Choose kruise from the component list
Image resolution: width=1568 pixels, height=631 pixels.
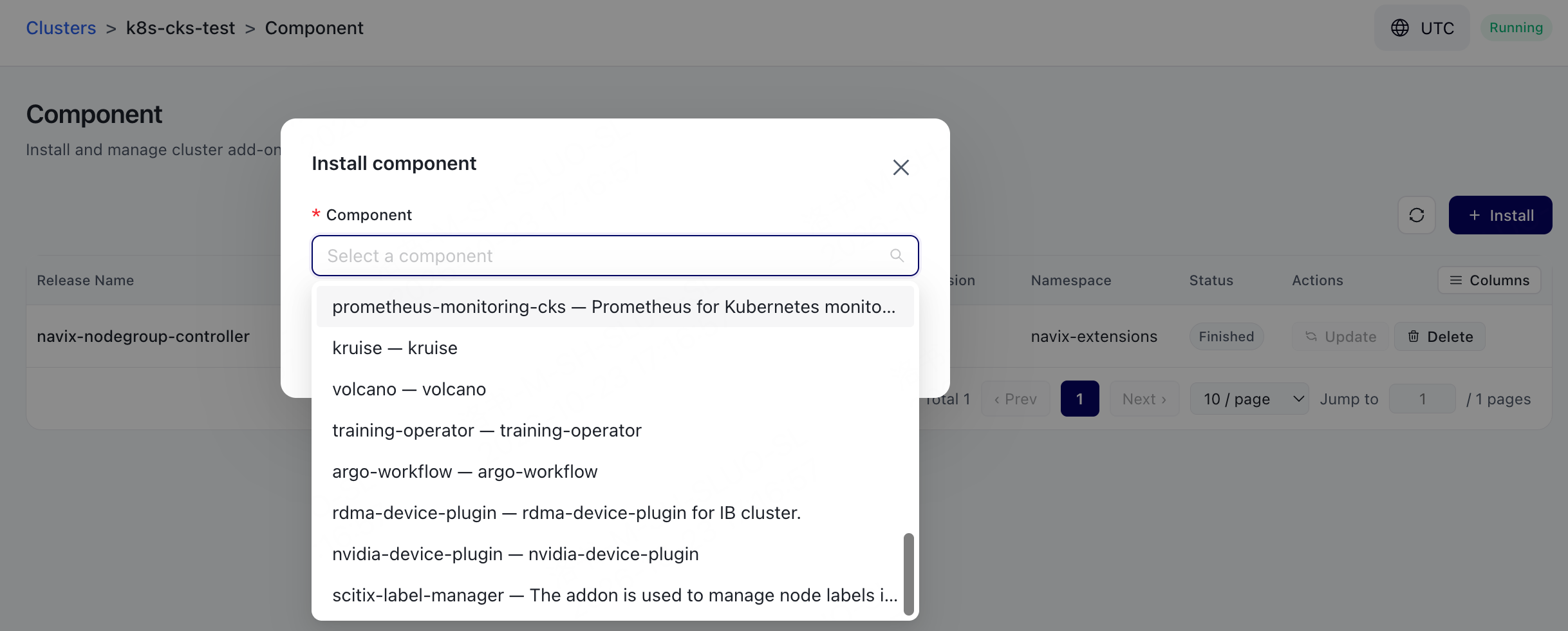point(615,348)
